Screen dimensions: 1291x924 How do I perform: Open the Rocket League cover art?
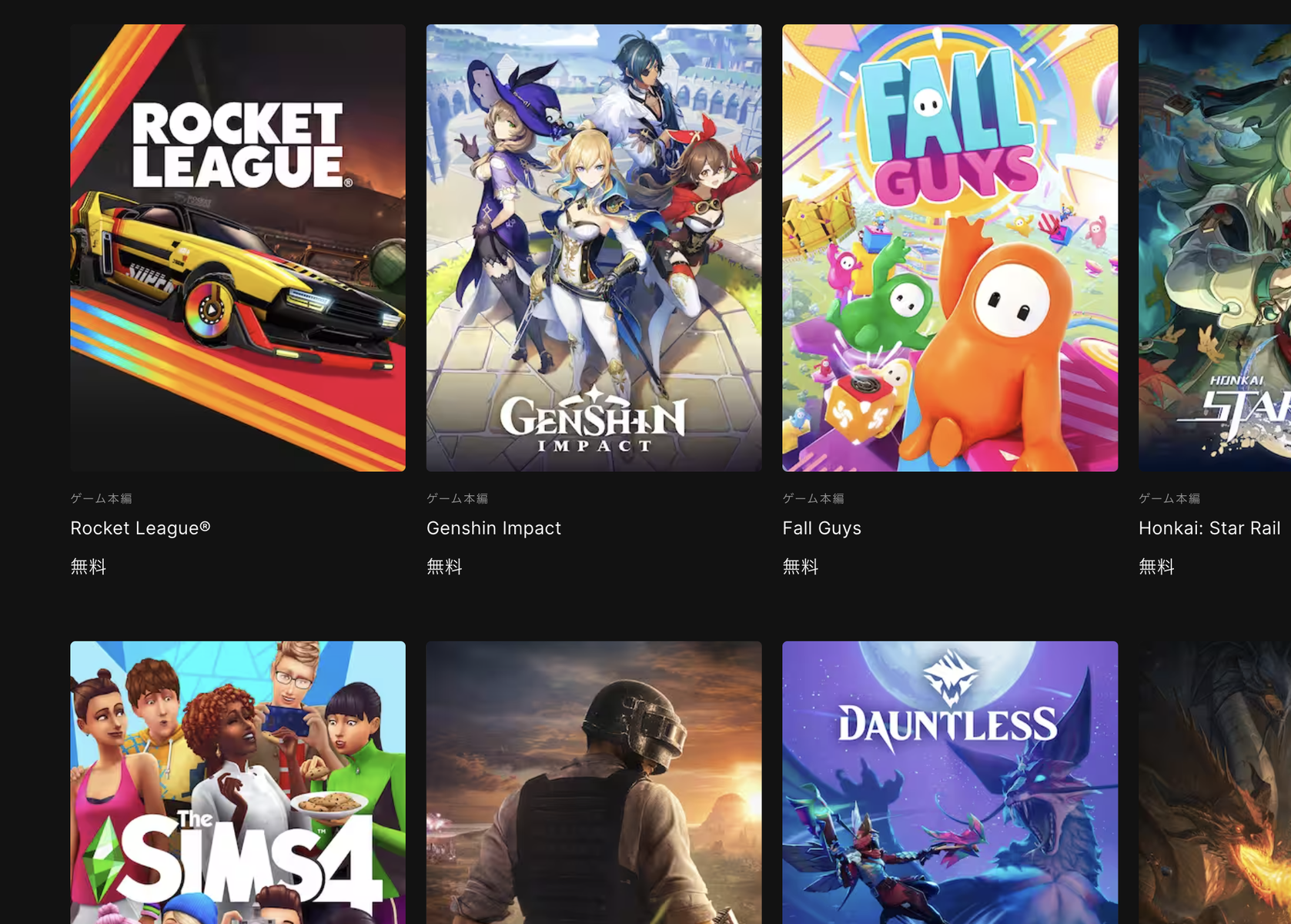(238, 248)
